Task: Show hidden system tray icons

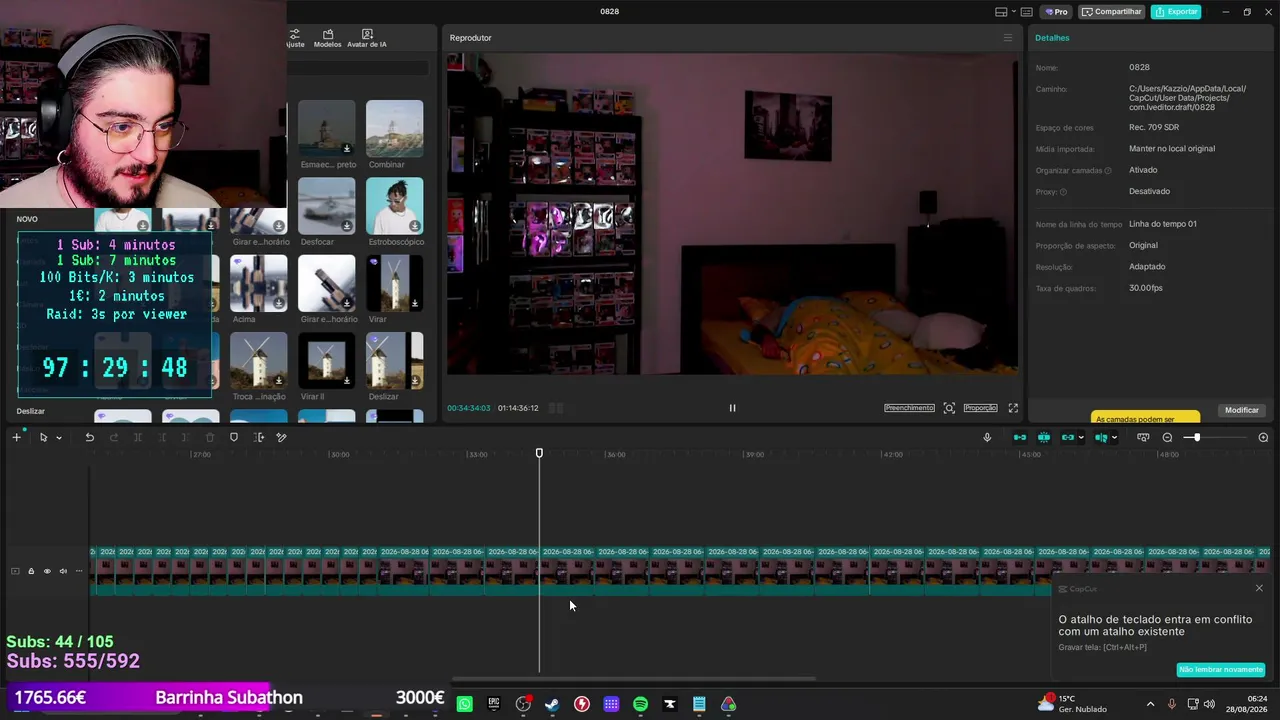Action: 1150,704
